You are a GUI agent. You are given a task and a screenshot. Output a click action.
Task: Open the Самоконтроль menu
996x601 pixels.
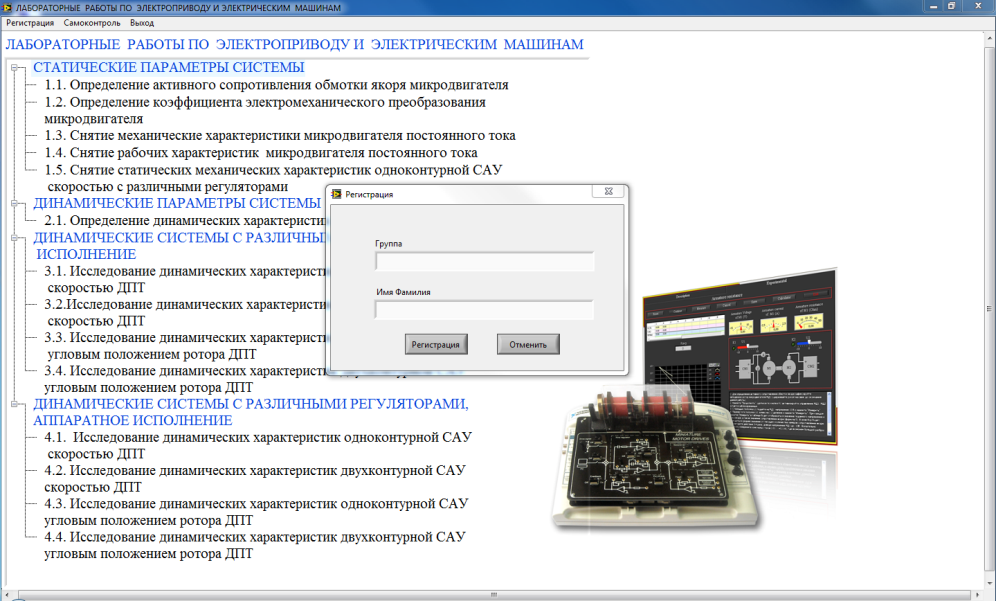[x=91, y=23]
